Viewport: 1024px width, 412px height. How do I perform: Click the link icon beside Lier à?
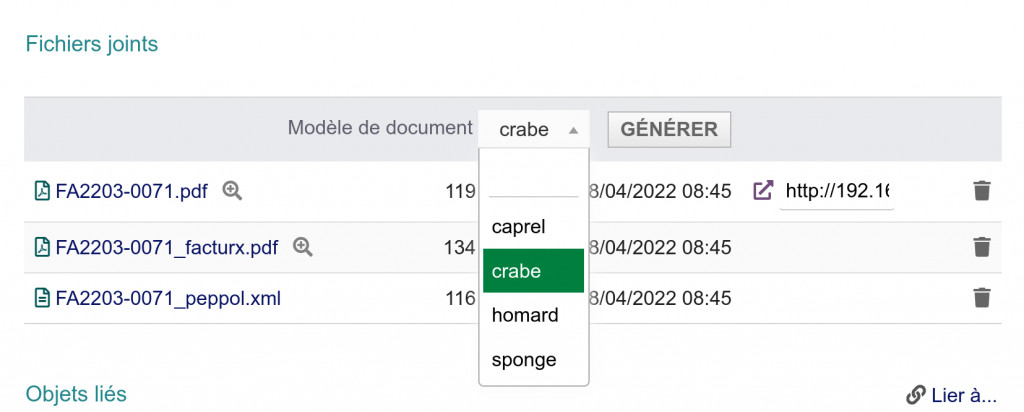pyautogui.click(x=915, y=395)
